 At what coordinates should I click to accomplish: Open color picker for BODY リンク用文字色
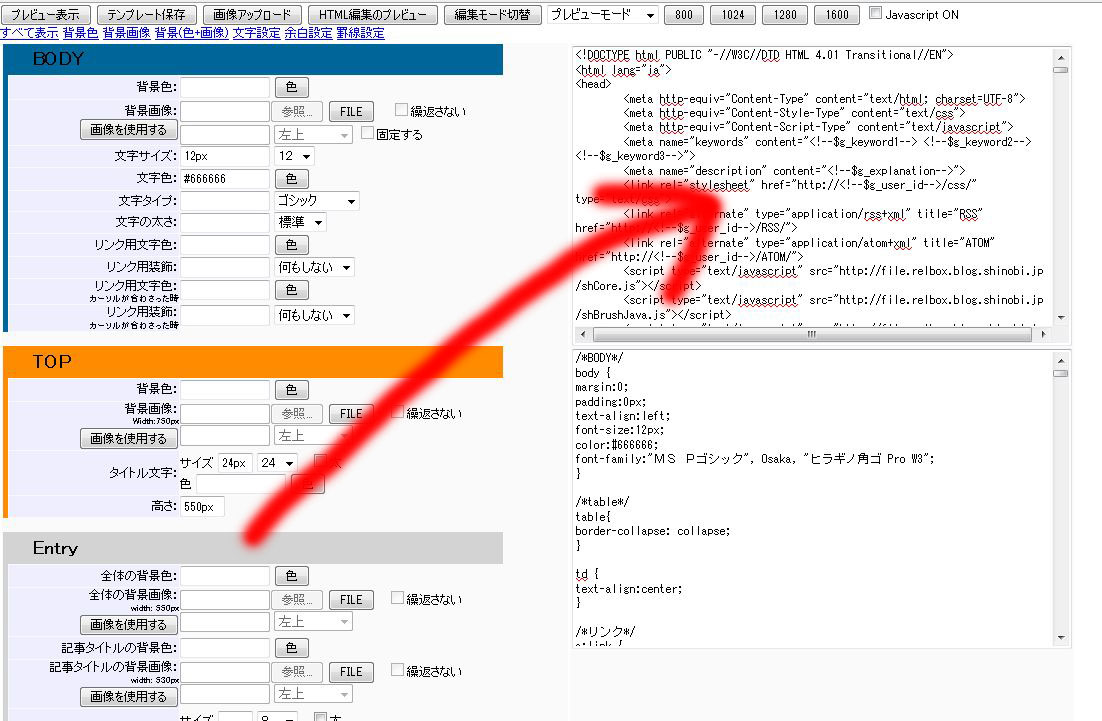pos(292,245)
